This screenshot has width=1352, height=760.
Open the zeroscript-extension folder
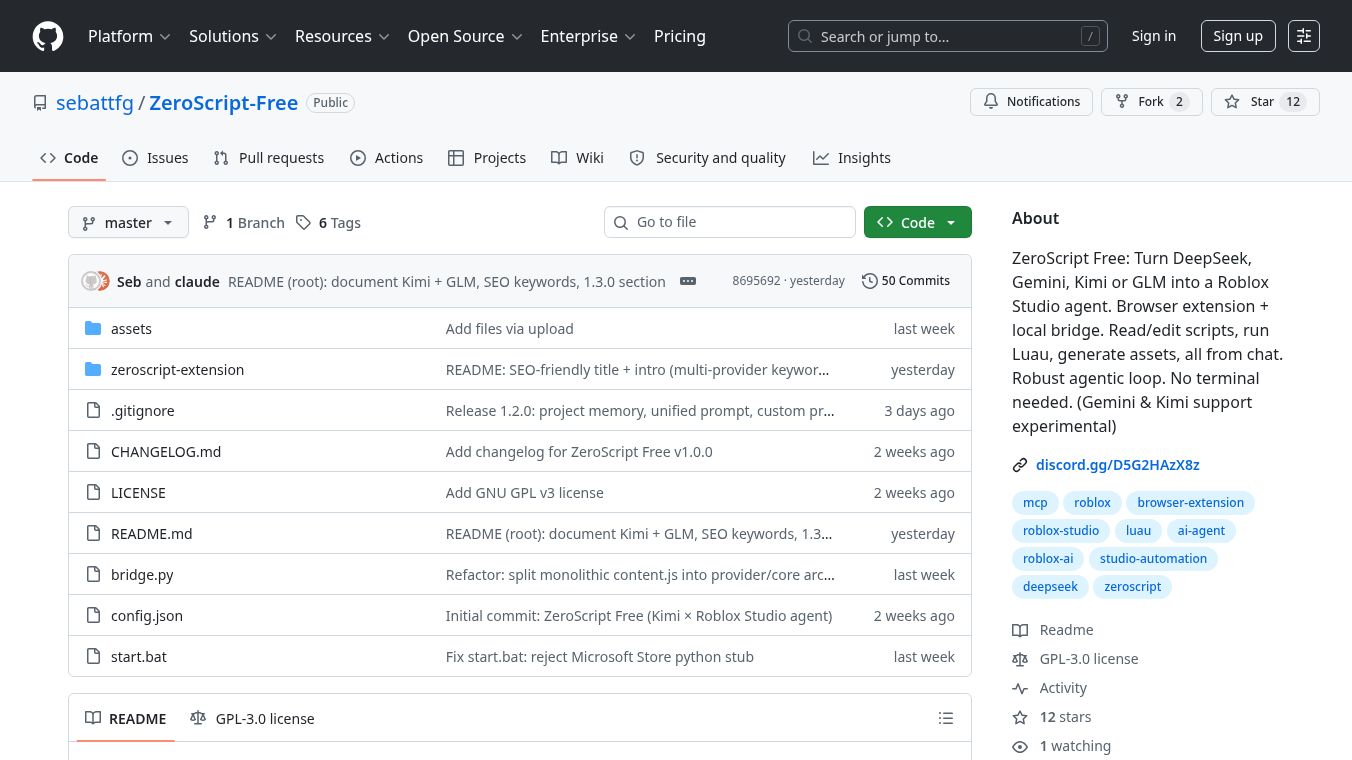point(177,370)
